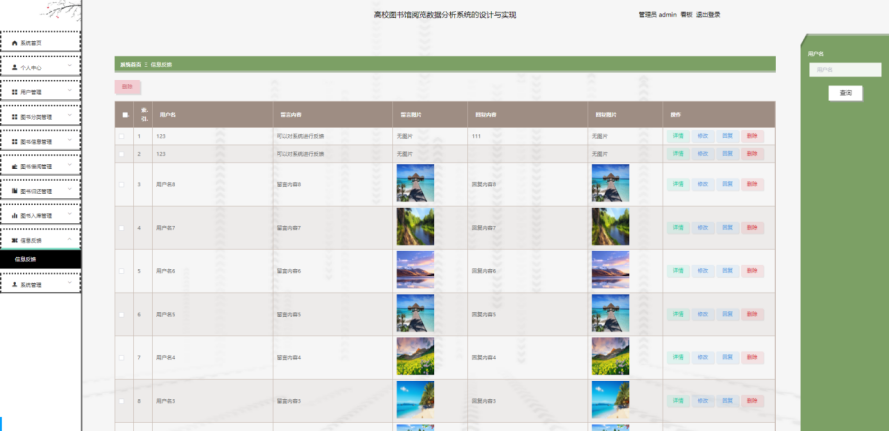Click 修改 for row 用户名7
The height and width of the screenshot is (431, 890).
click(703, 228)
